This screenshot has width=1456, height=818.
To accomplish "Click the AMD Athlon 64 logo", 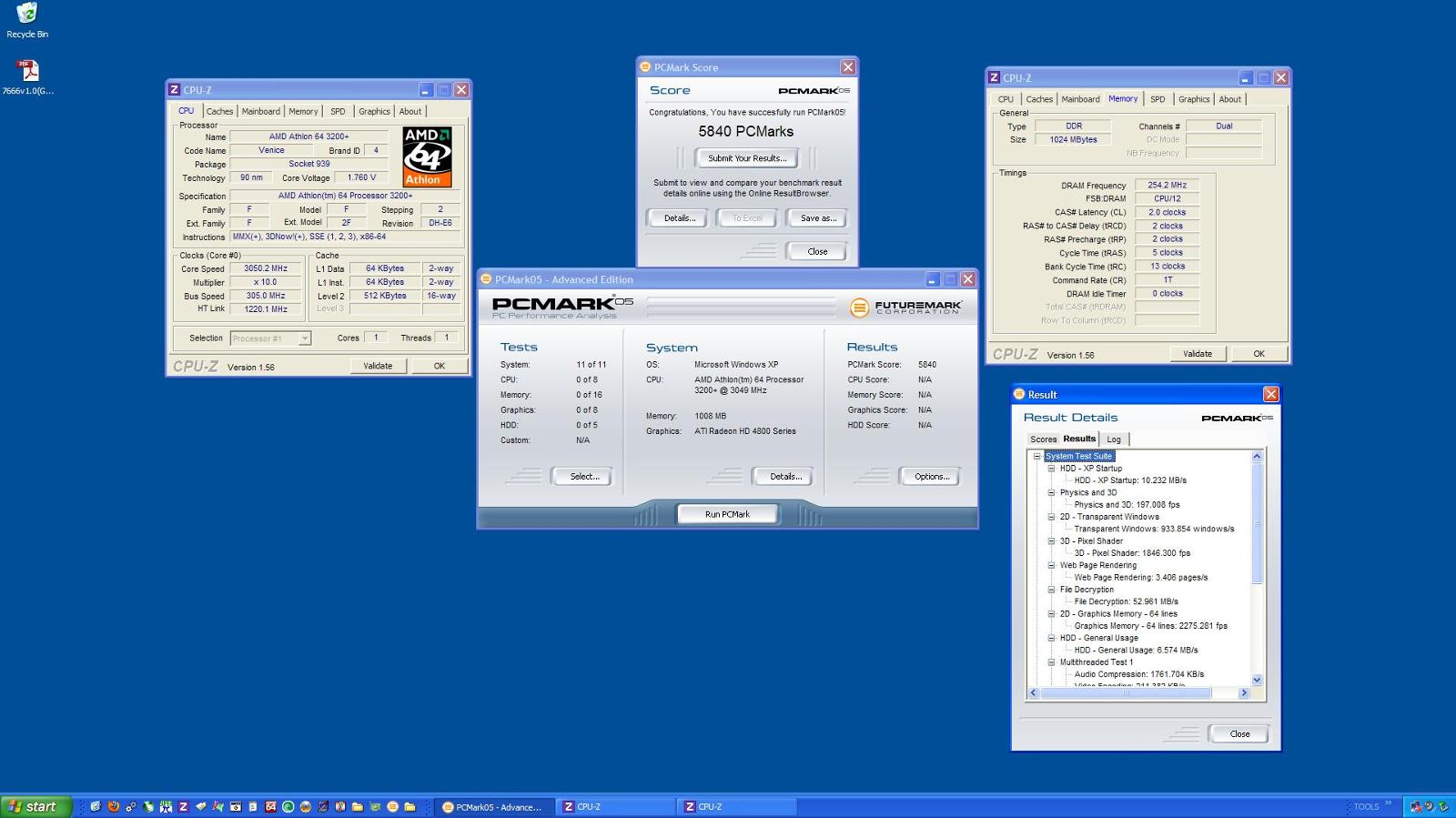I will point(427,157).
